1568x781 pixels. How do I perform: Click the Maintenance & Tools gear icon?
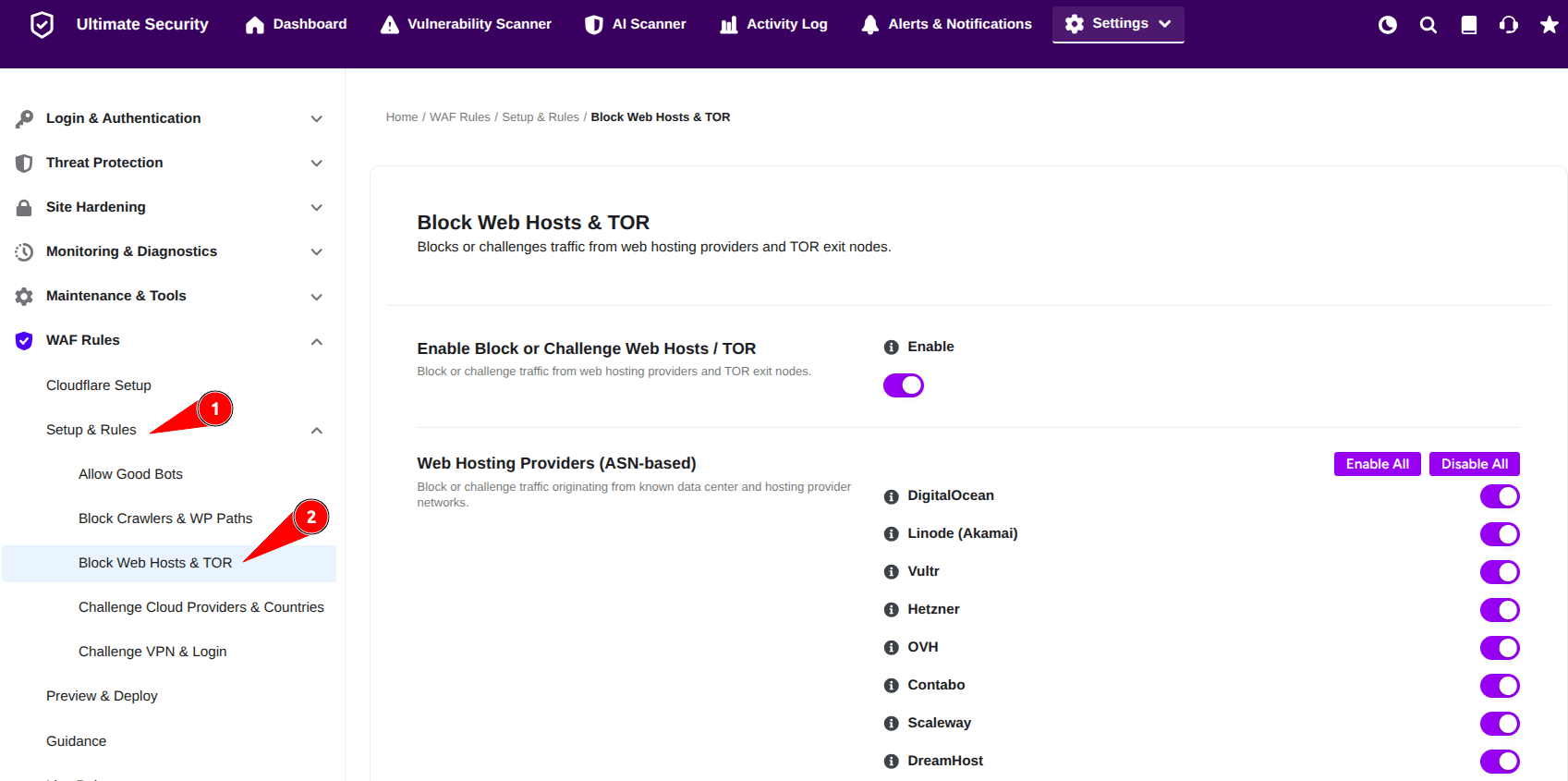[24, 296]
